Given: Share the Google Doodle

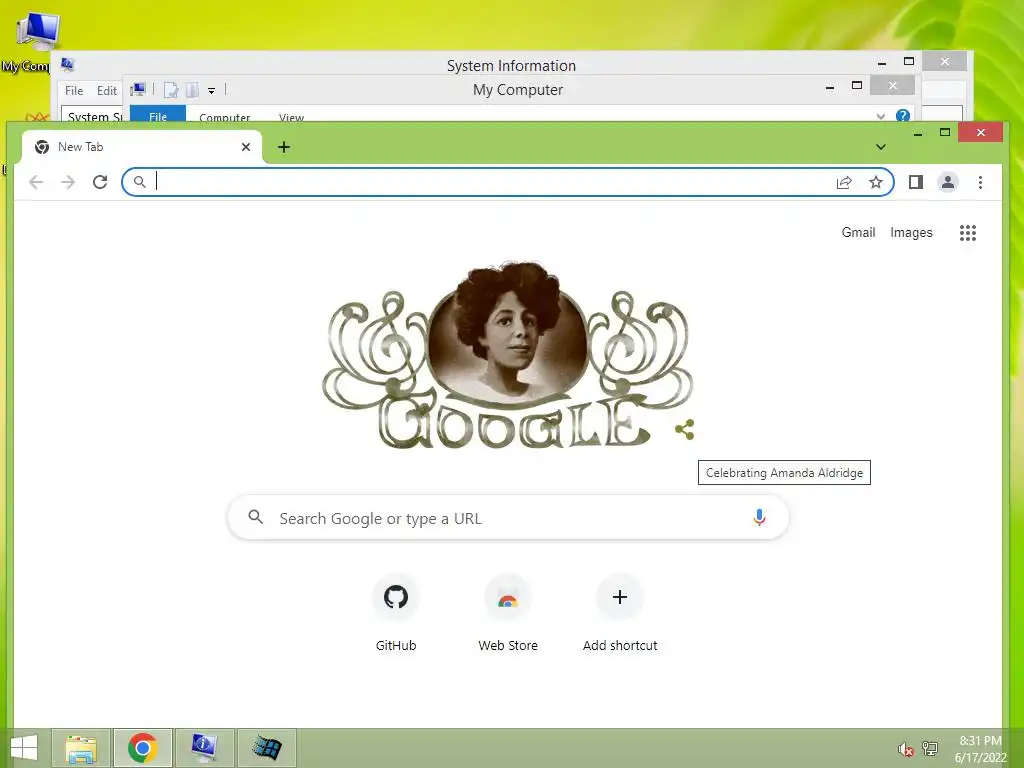Looking at the screenshot, I should pyautogui.click(x=684, y=429).
